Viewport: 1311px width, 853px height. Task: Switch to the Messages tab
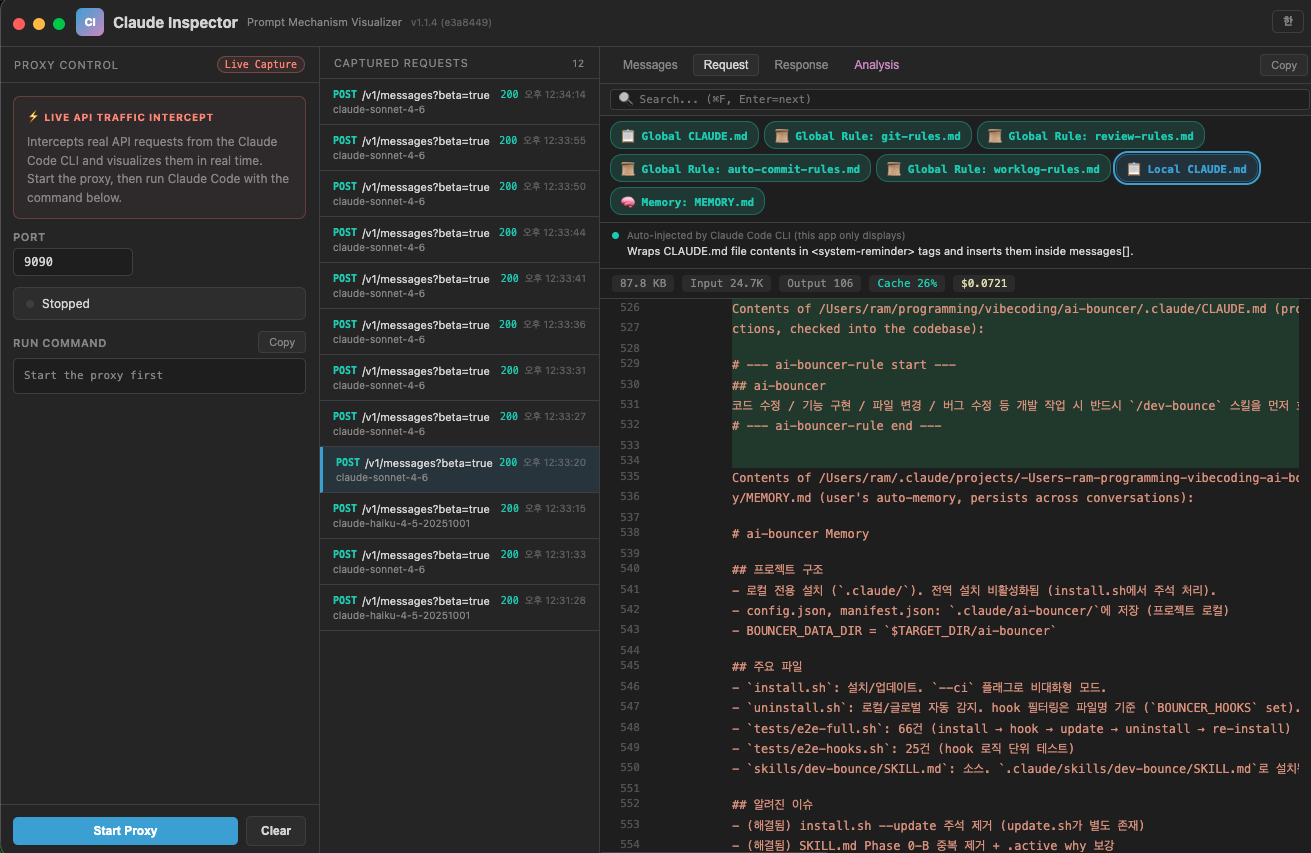650,65
